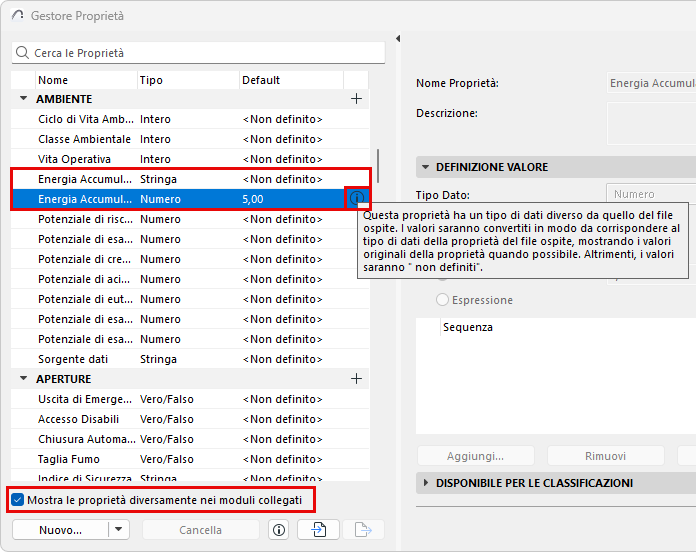Click the Rimuovi button
Image resolution: width=696 pixels, height=552 pixels.
605,456
